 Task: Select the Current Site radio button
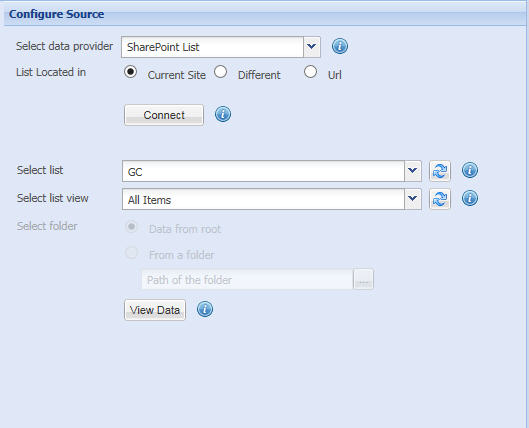(130, 72)
